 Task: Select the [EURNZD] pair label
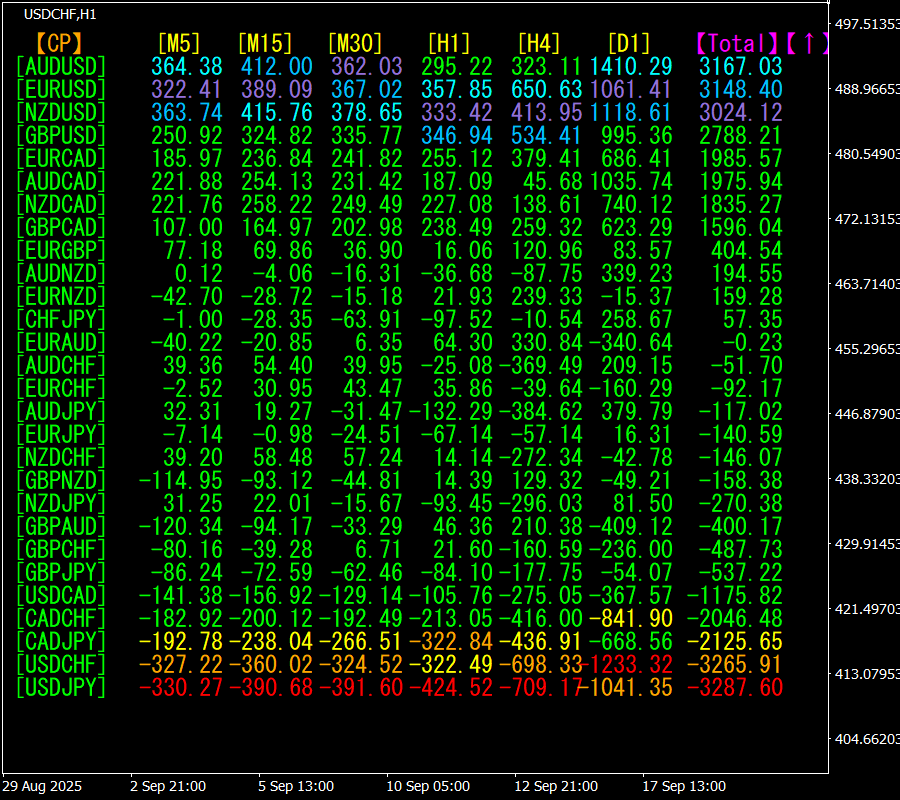[61, 296]
